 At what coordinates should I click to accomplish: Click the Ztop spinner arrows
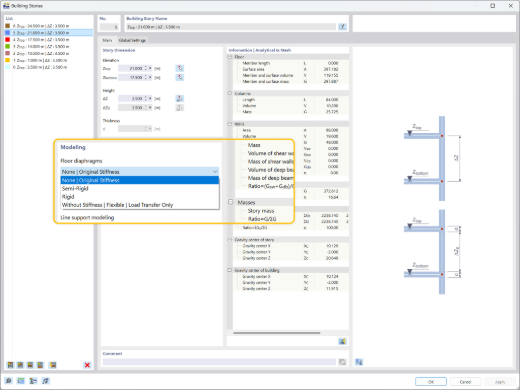click(x=146, y=68)
